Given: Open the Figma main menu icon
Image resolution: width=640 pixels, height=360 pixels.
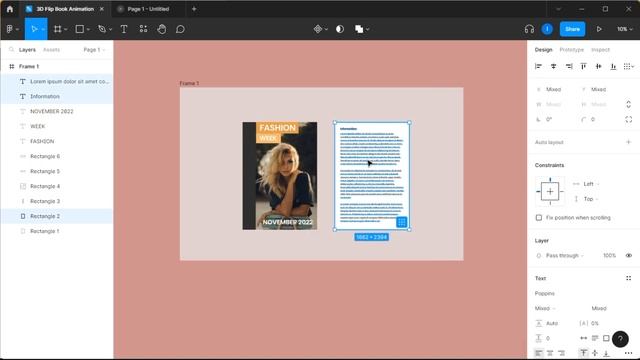Looking at the screenshot, I should [x=10, y=29].
